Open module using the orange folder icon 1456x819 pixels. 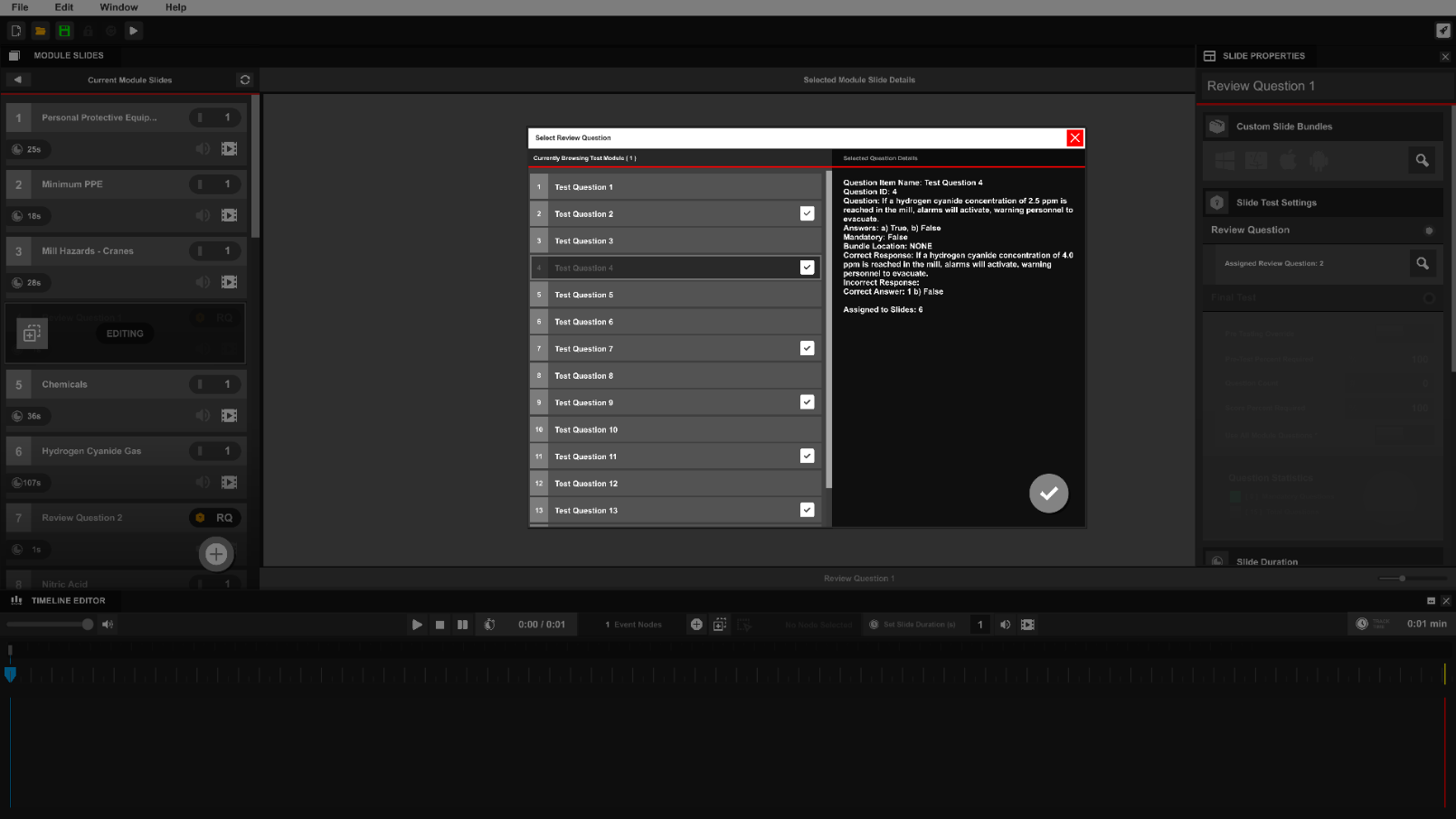[x=40, y=31]
